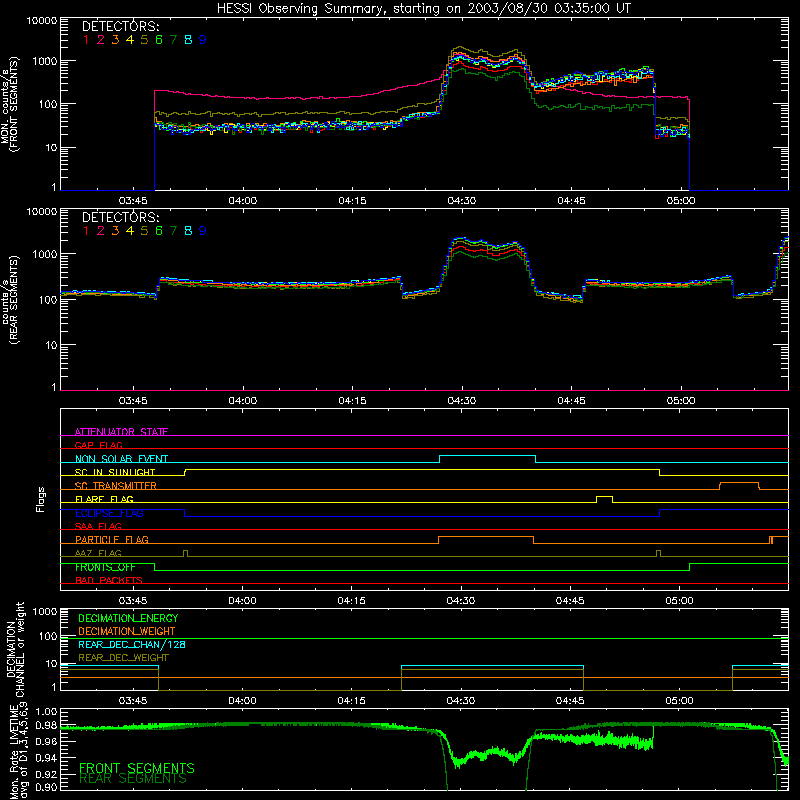
Task: Click the BAD PACKETS flag label
Action: click(x=109, y=580)
